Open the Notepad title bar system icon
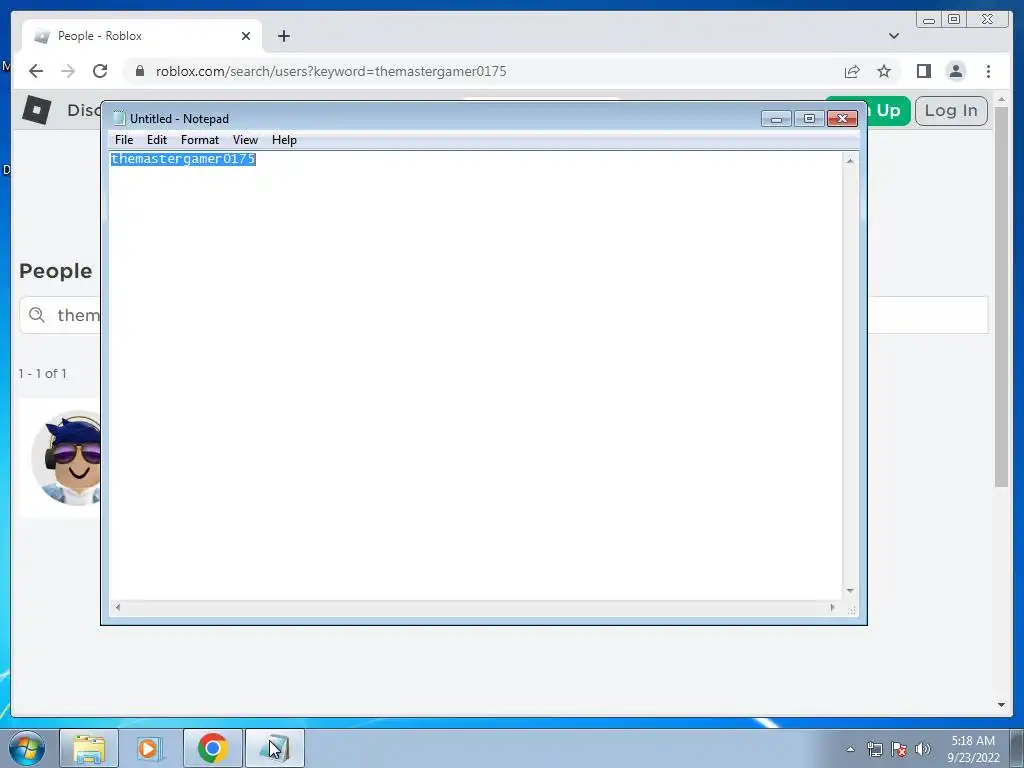Viewport: 1024px width, 768px height. point(119,118)
